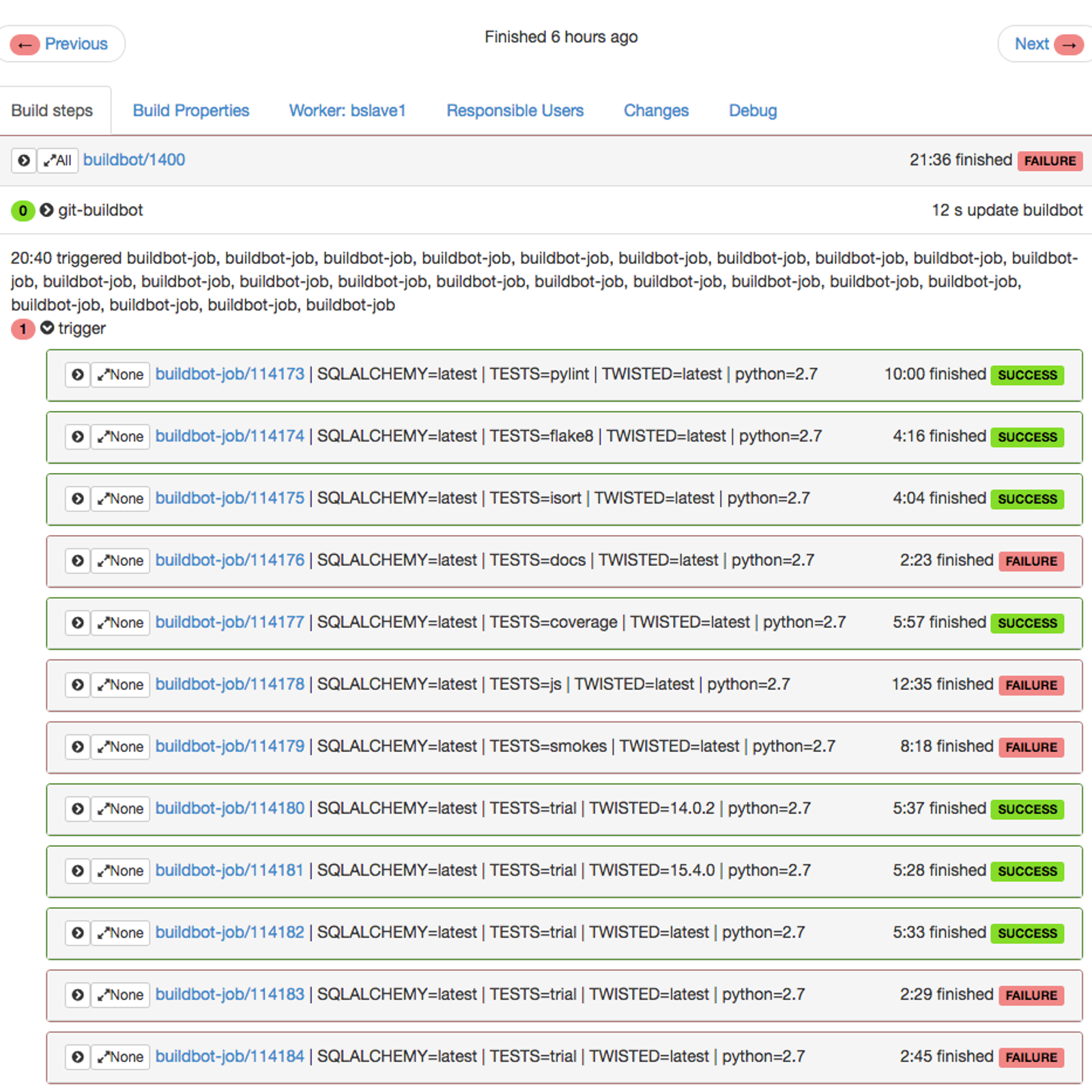Toggle None detail level for job 114175
Image resolution: width=1092 pixels, height=1092 pixels.
point(121,499)
